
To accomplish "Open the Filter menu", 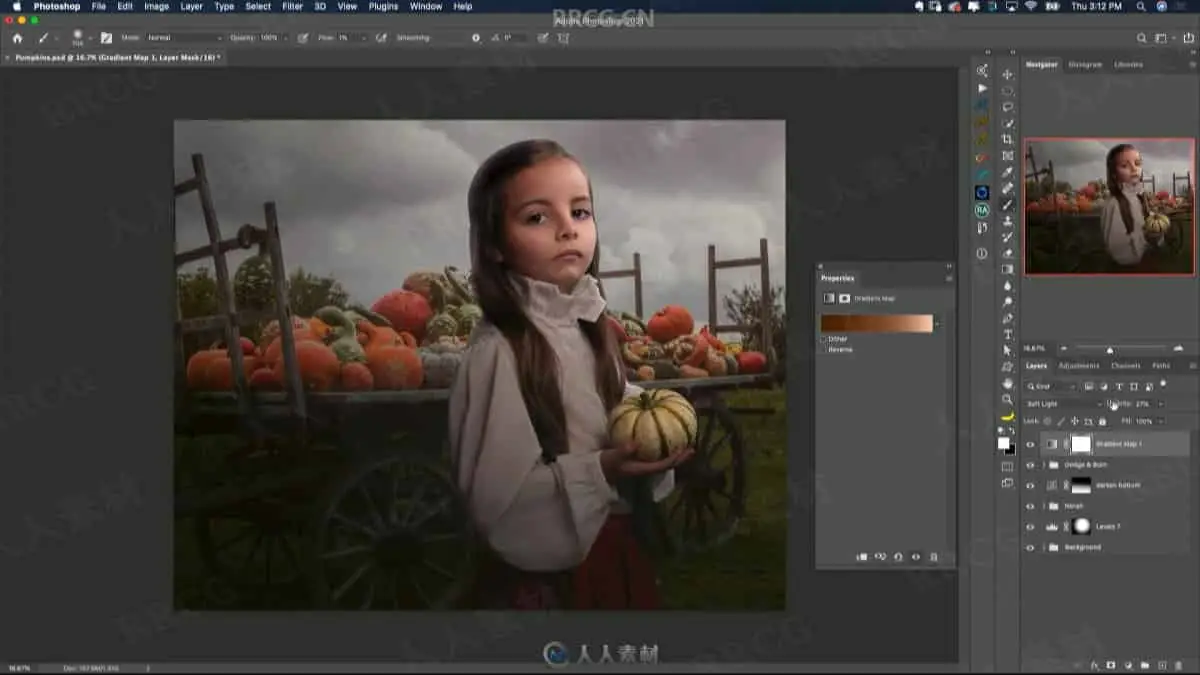I will click(292, 6).
